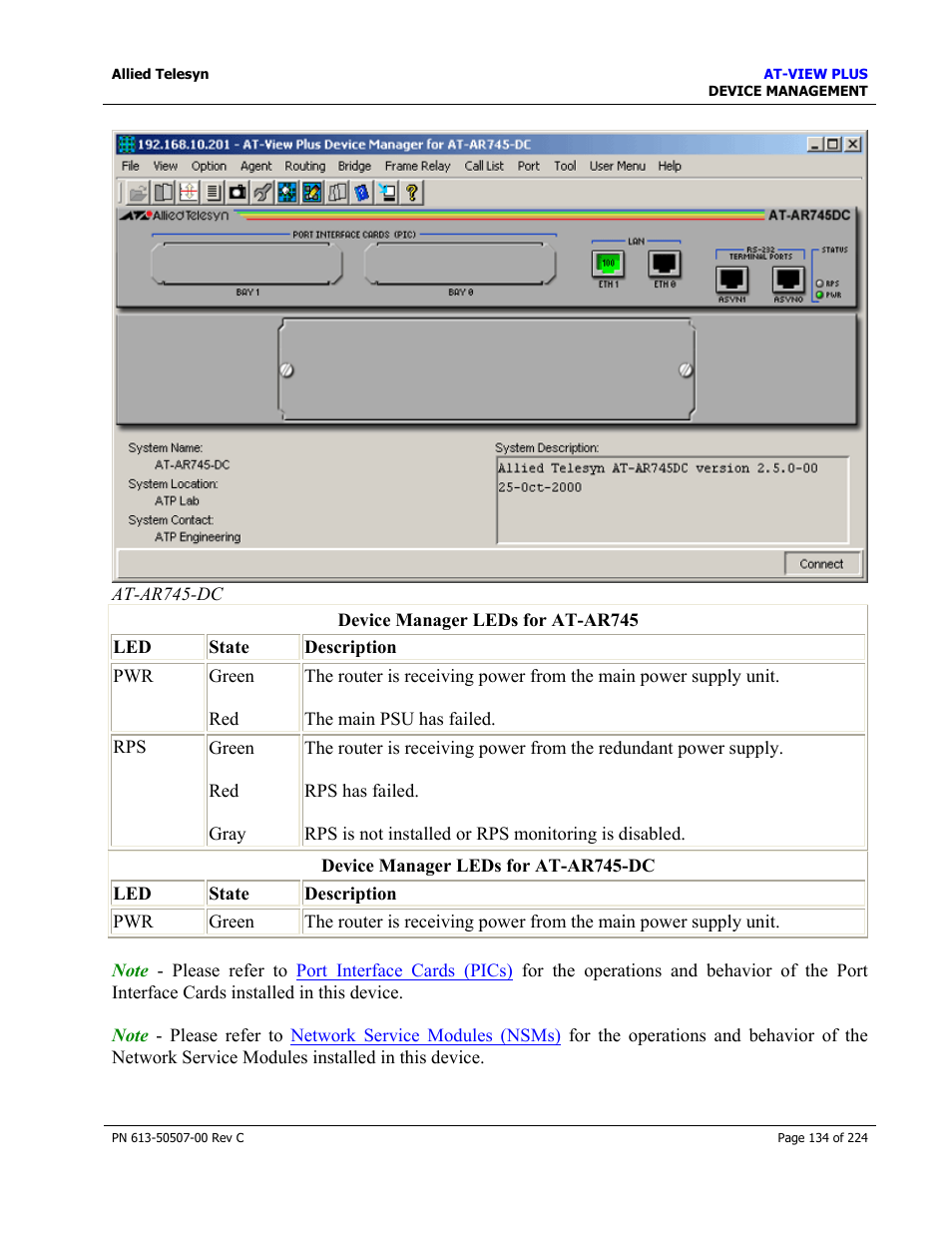Click the large NSM bay panel

(486, 369)
